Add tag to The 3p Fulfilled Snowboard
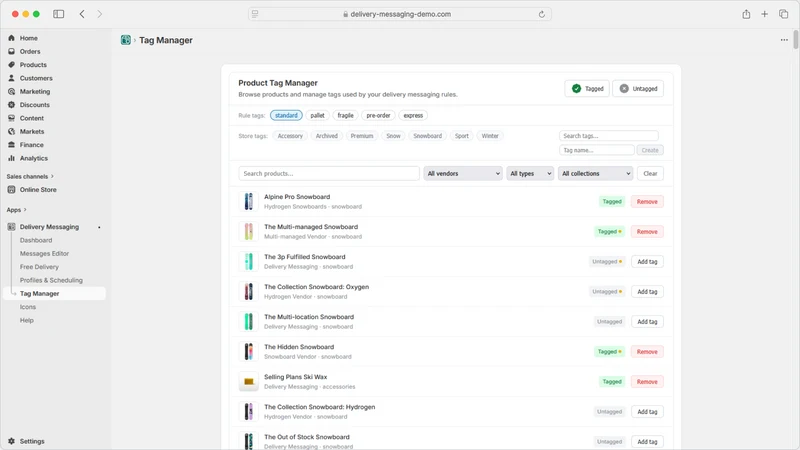The image size is (800, 450). pyautogui.click(x=647, y=262)
